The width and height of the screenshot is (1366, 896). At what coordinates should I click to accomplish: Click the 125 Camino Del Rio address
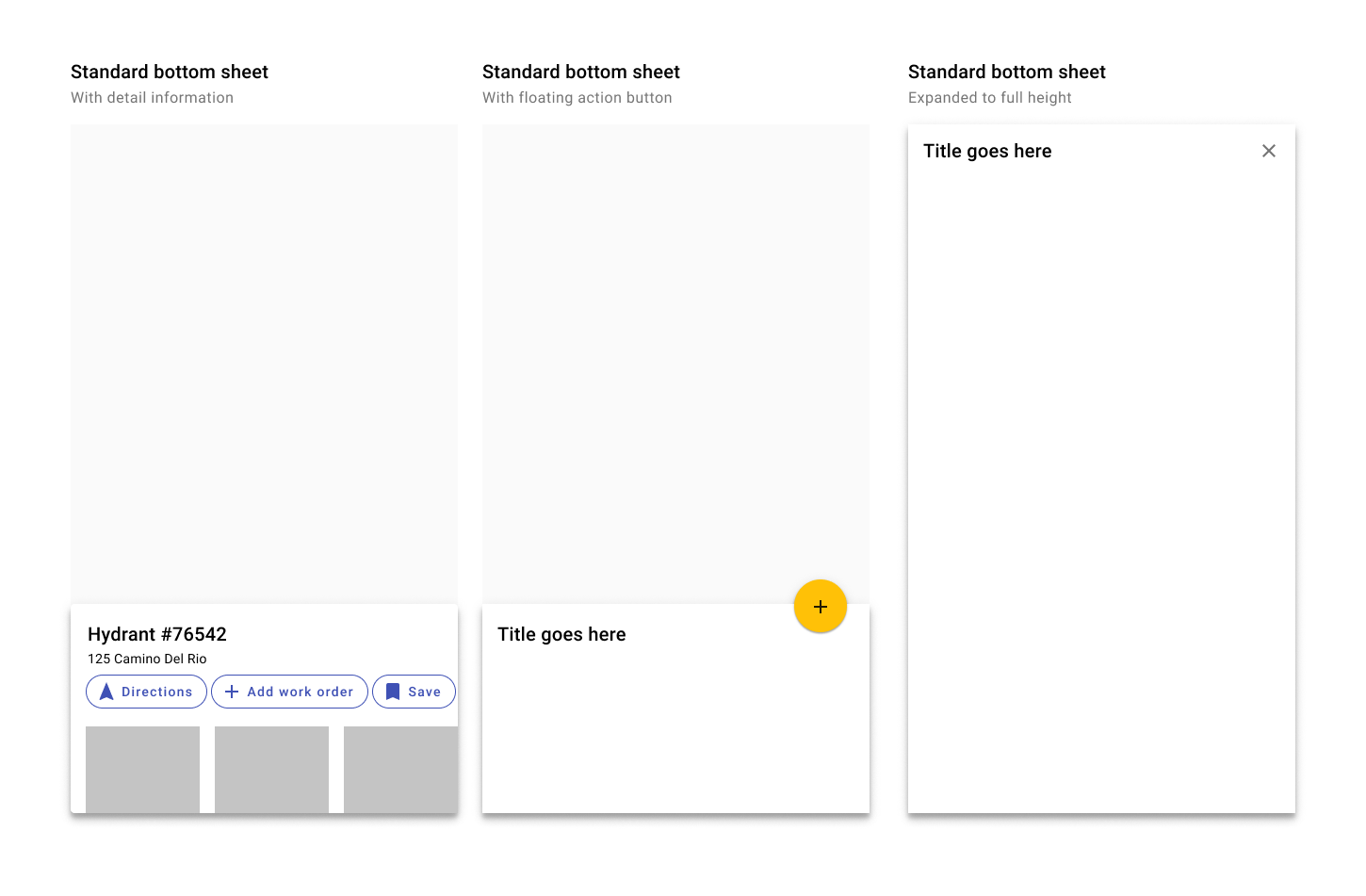coord(147,659)
